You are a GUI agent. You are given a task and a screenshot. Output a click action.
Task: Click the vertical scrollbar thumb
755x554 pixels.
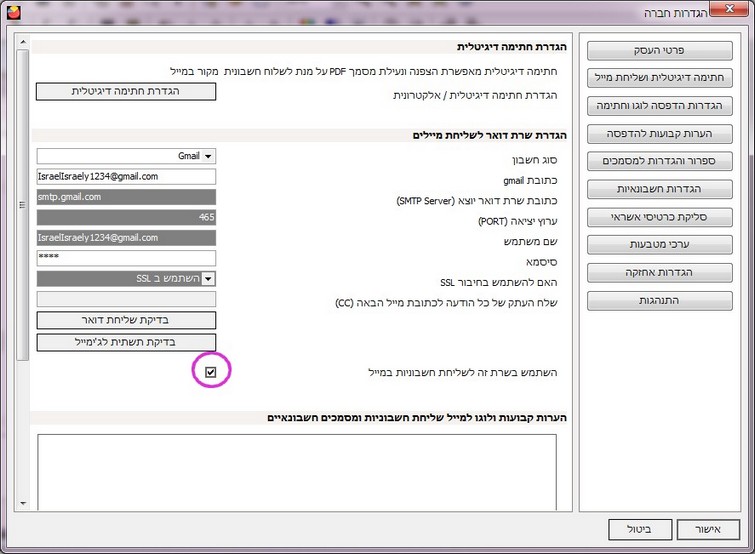click(x=23, y=205)
